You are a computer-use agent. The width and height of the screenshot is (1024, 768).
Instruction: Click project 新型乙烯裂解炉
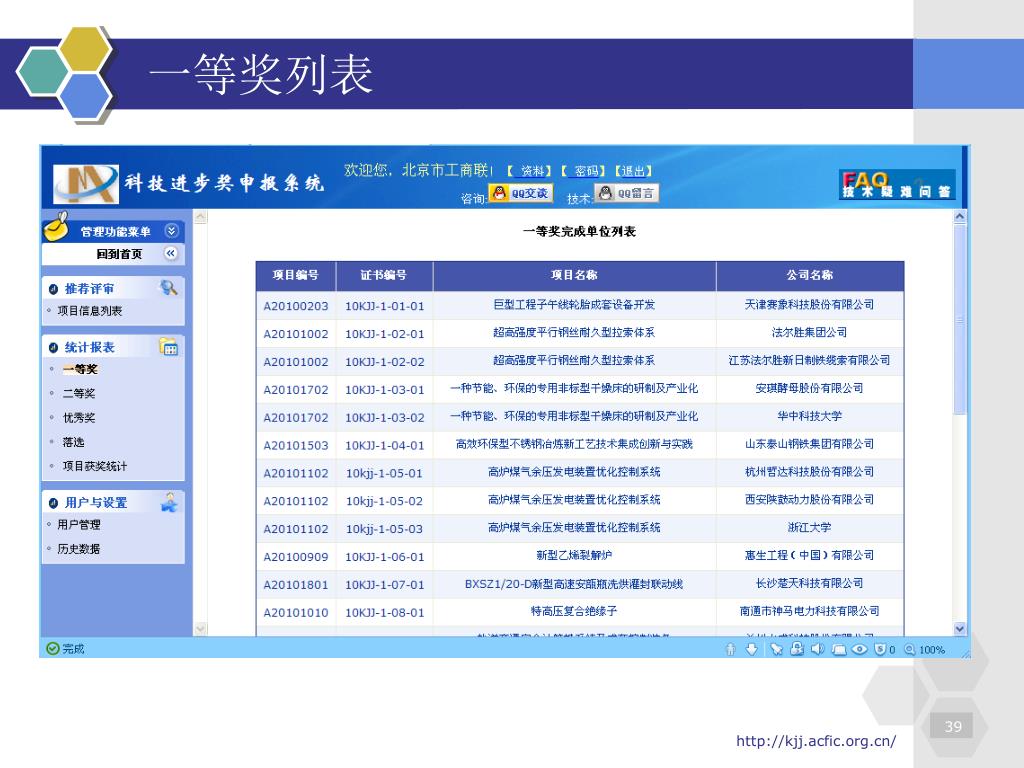pyautogui.click(x=574, y=555)
